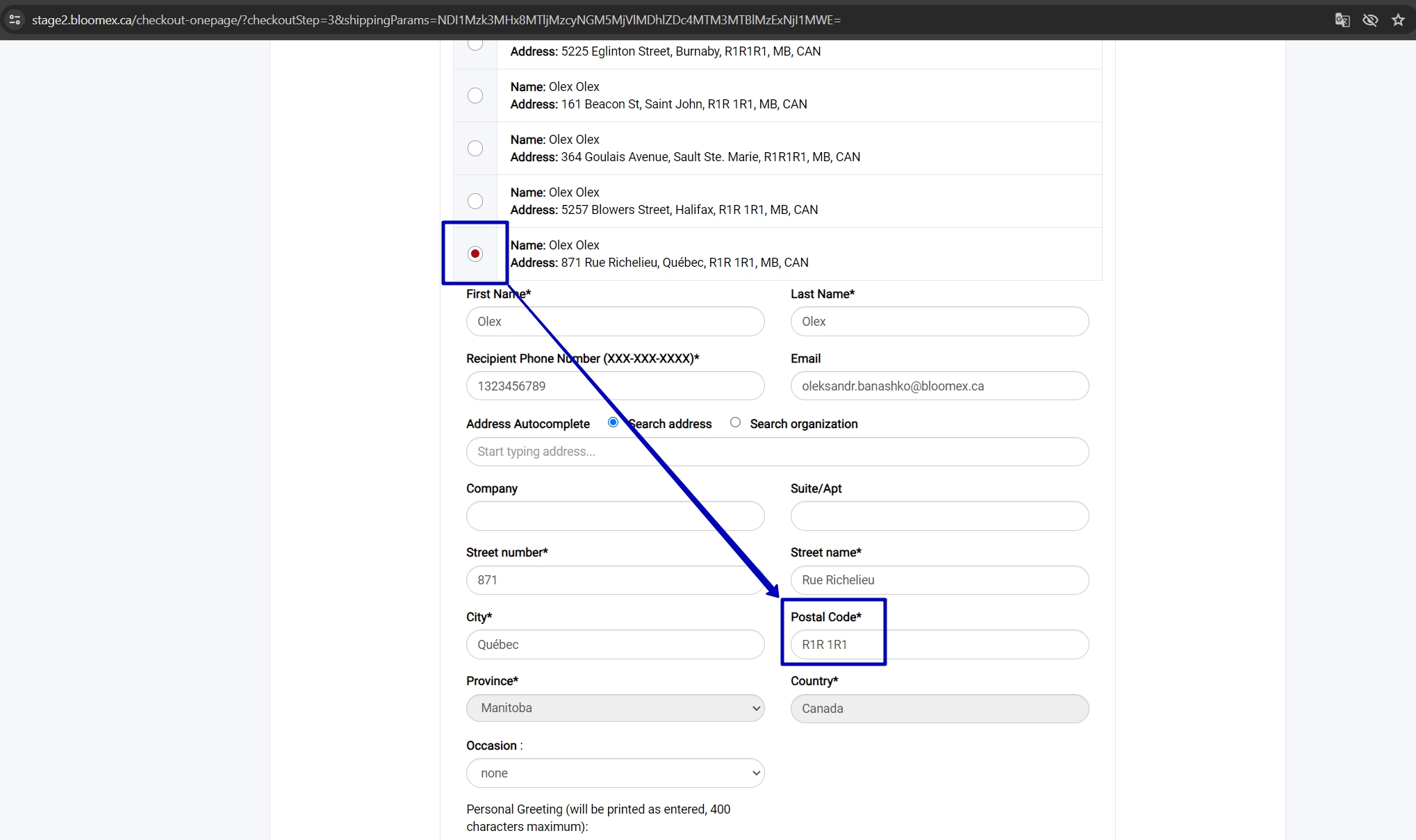Click the Email input field
Image resolution: width=1416 pixels, height=840 pixels.
[x=939, y=386]
